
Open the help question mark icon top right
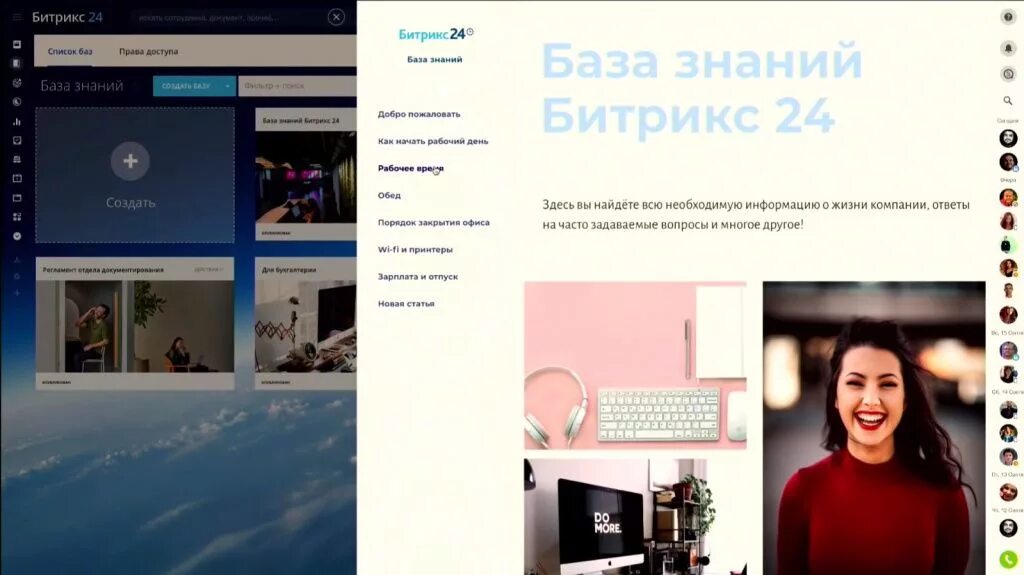tap(1008, 17)
